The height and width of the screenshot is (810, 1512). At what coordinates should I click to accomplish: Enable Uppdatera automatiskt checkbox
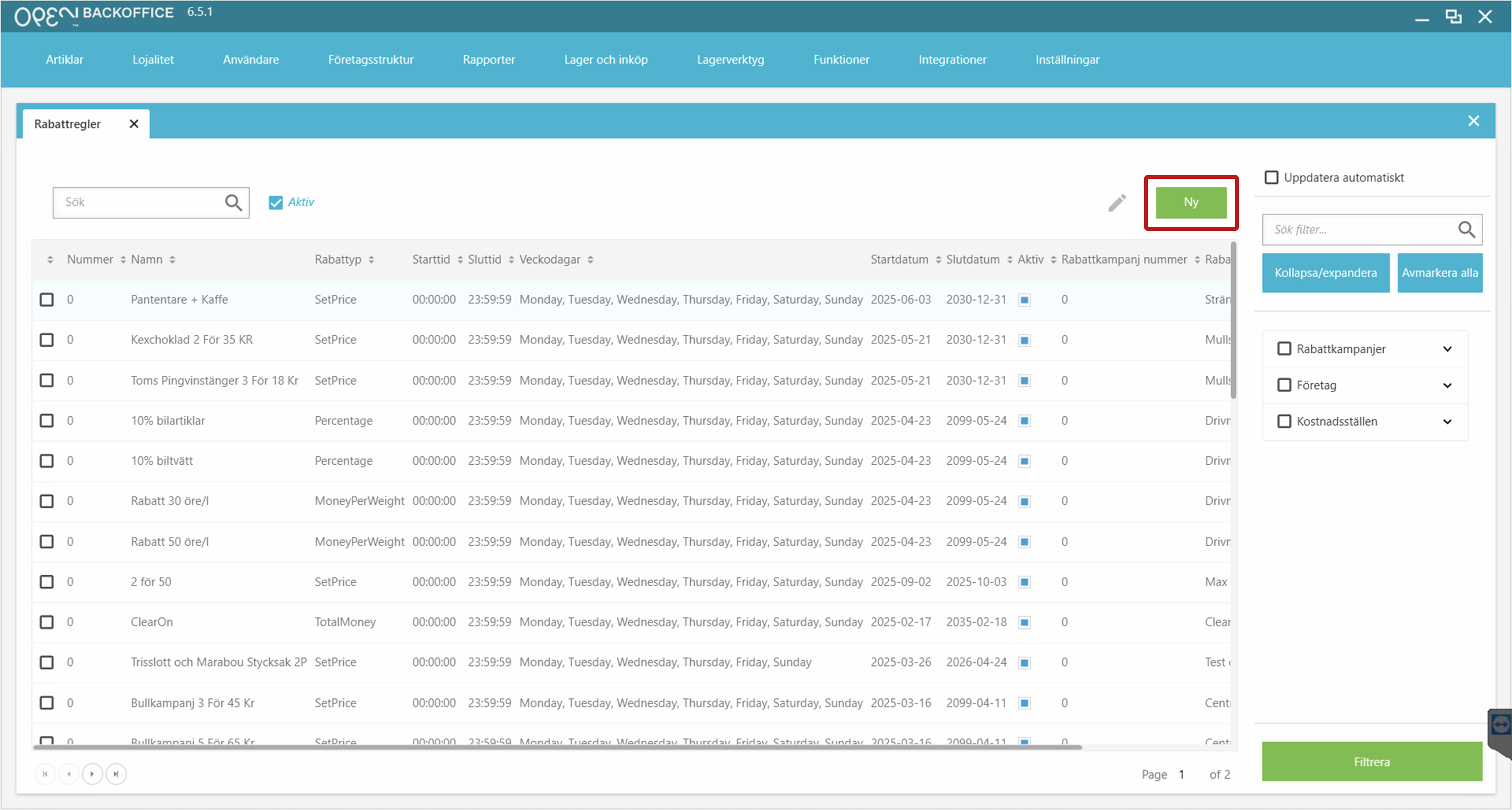[1271, 177]
